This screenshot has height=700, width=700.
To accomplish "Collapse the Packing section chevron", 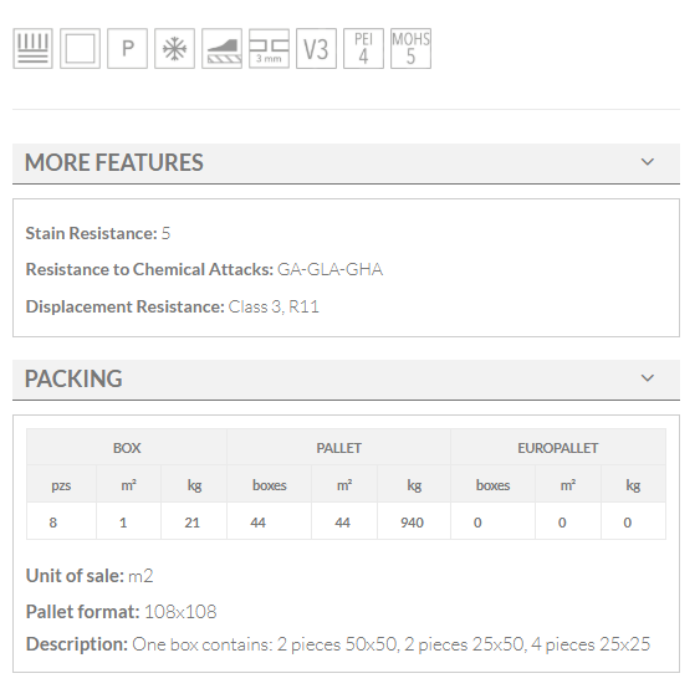I will click(x=647, y=378).
